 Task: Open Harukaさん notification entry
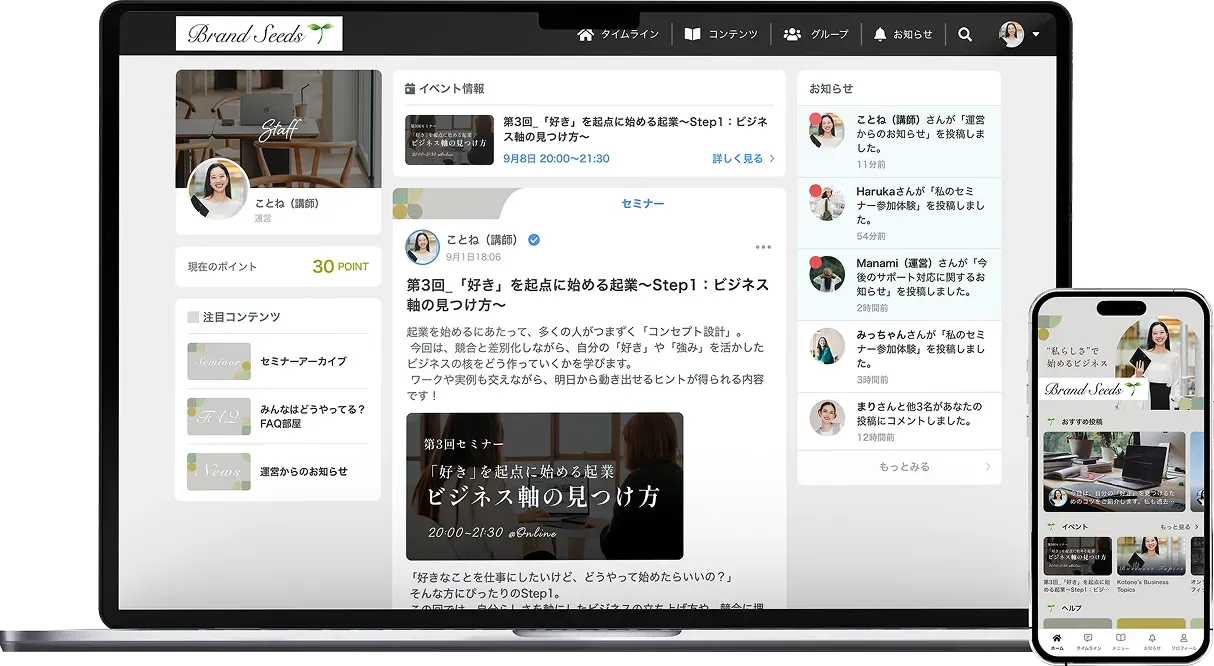click(x=899, y=213)
